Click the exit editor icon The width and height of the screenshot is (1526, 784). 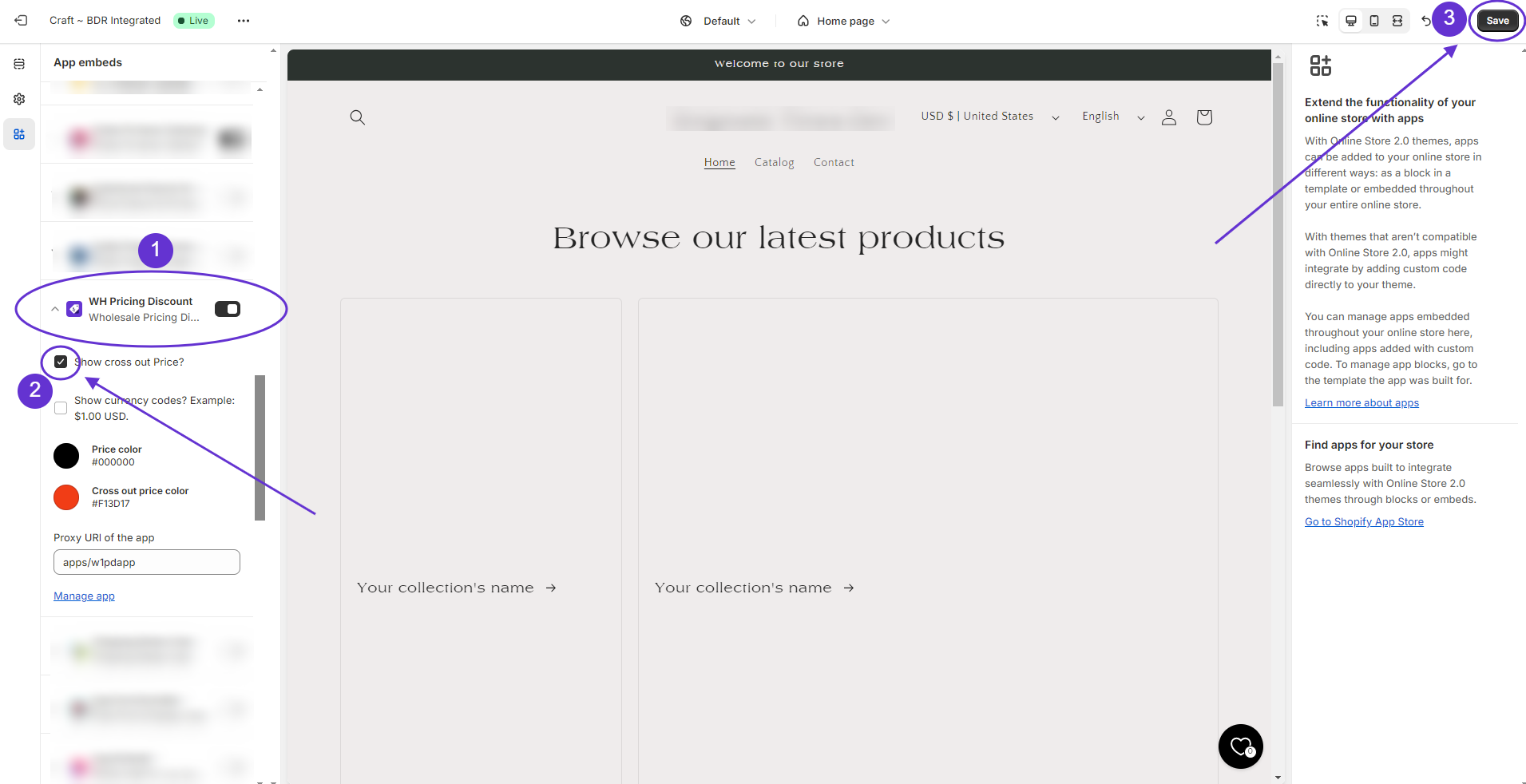pyautogui.click(x=22, y=21)
